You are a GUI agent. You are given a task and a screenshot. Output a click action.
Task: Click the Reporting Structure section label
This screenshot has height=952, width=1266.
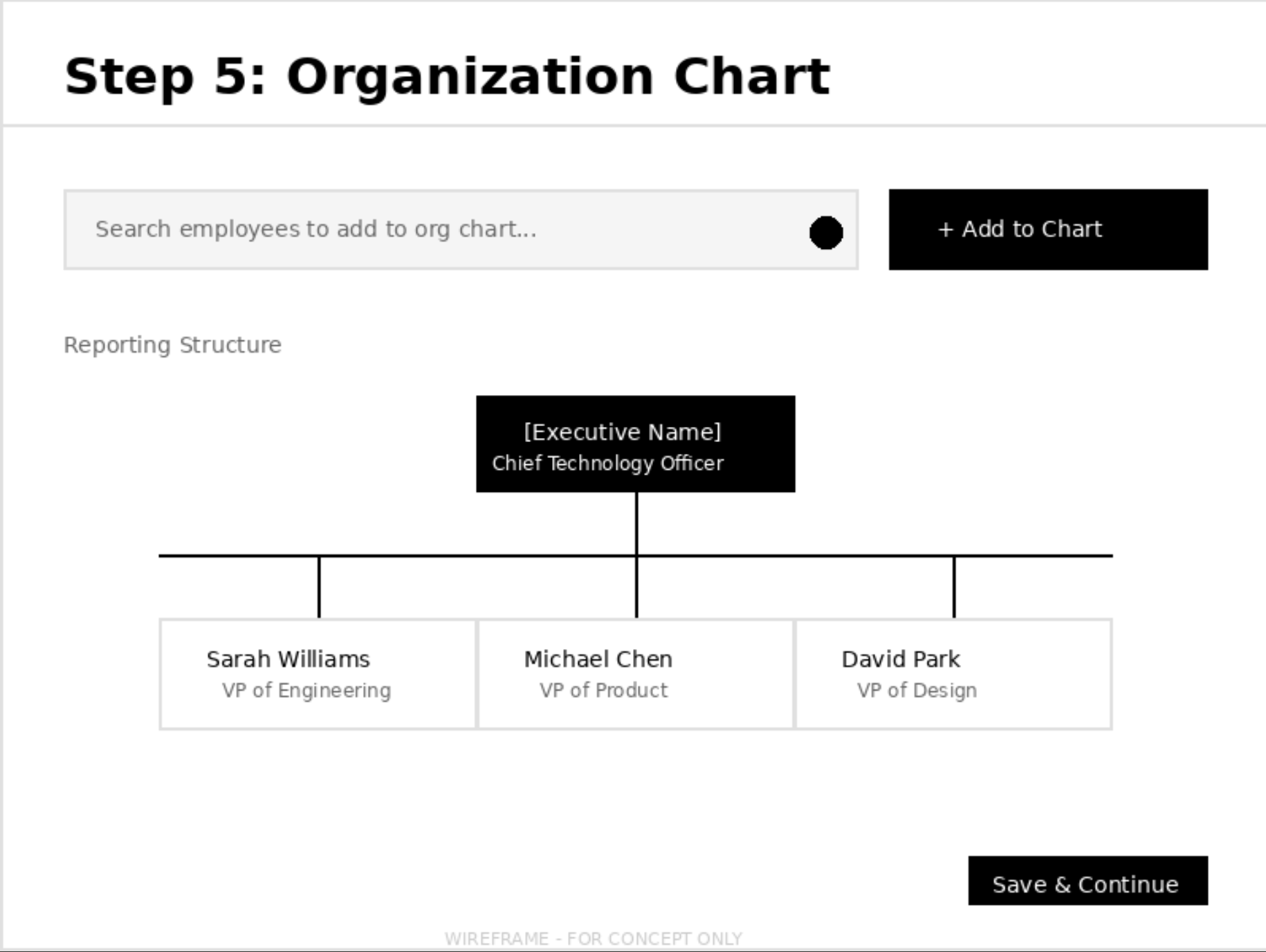[x=172, y=345]
